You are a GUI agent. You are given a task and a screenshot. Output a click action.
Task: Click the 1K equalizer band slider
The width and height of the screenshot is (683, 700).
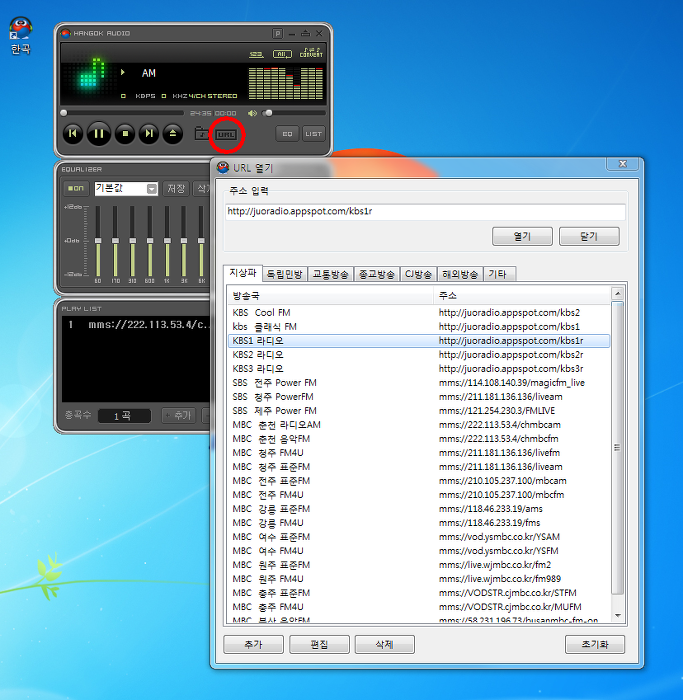[167, 241]
